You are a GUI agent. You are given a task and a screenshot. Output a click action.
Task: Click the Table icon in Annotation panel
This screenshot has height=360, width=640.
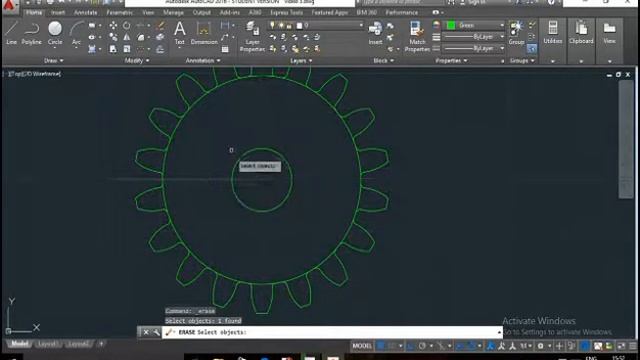coord(225,49)
